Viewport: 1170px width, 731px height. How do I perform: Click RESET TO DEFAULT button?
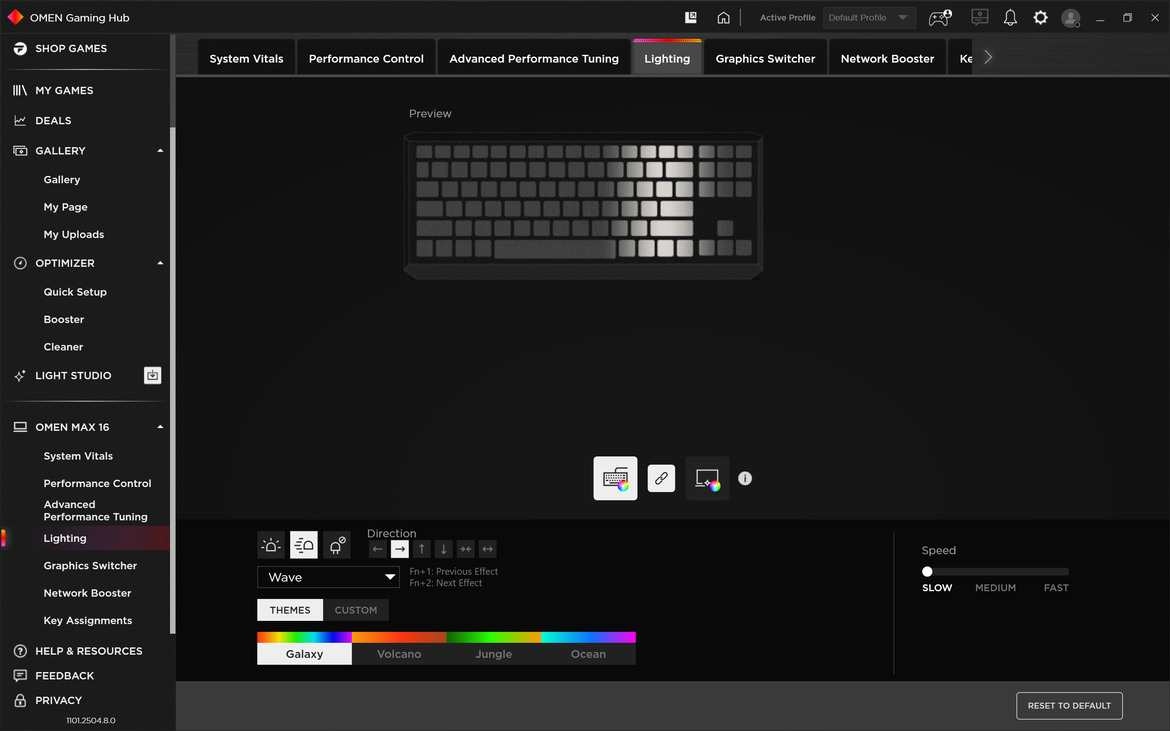[x=1069, y=706]
